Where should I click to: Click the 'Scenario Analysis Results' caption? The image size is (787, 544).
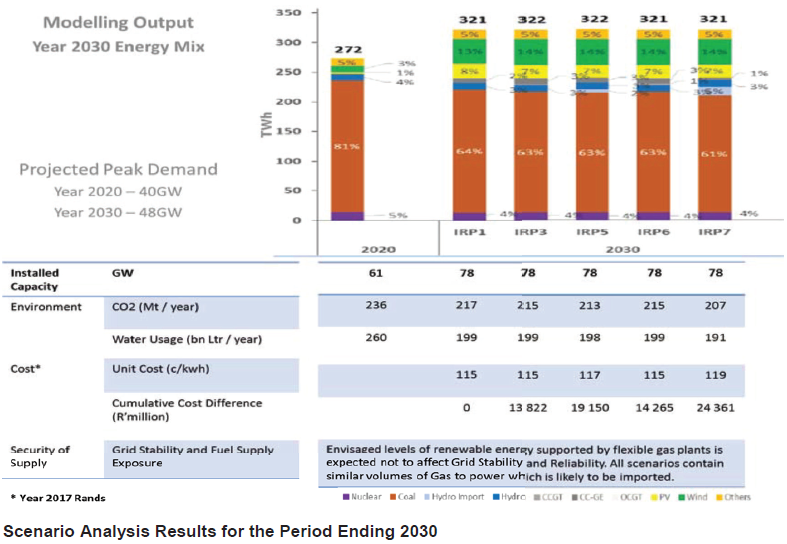[220, 531]
